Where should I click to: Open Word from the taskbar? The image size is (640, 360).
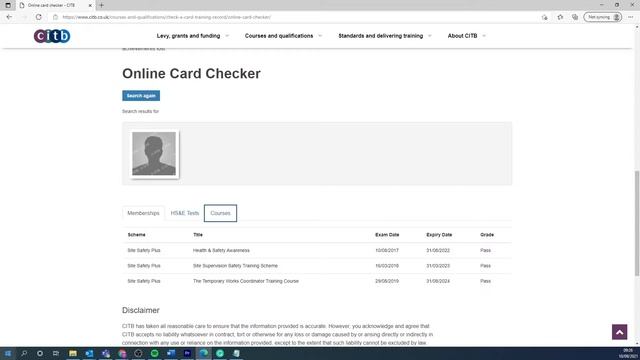171,353
